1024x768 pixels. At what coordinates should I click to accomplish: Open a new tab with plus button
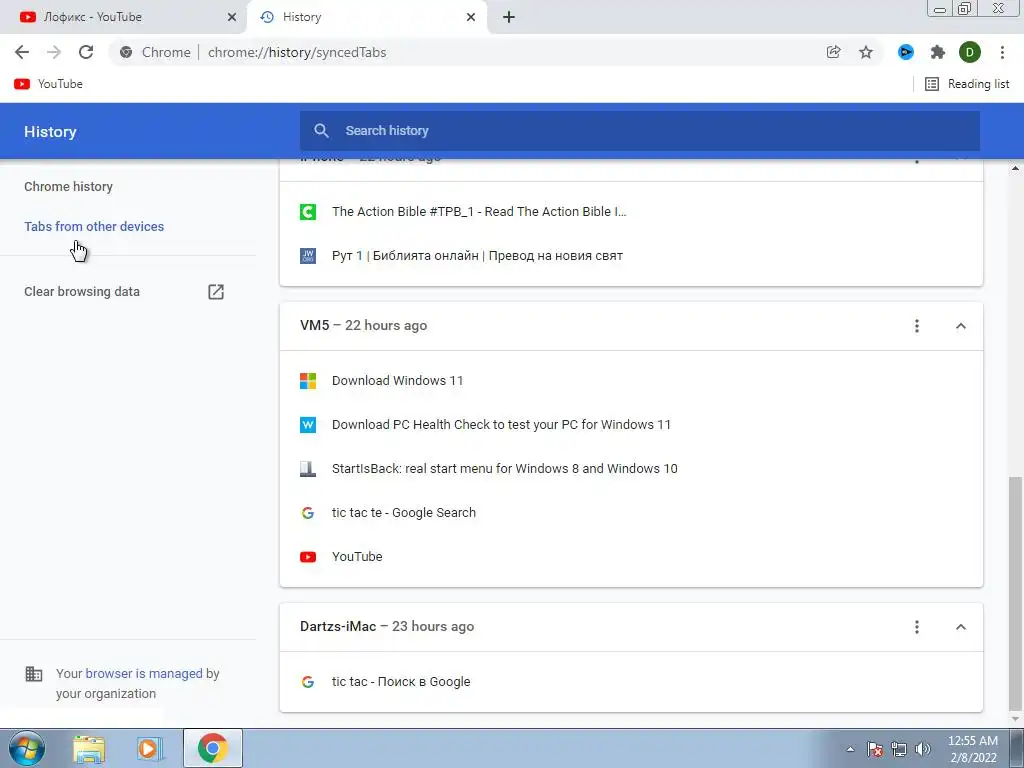click(x=509, y=17)
